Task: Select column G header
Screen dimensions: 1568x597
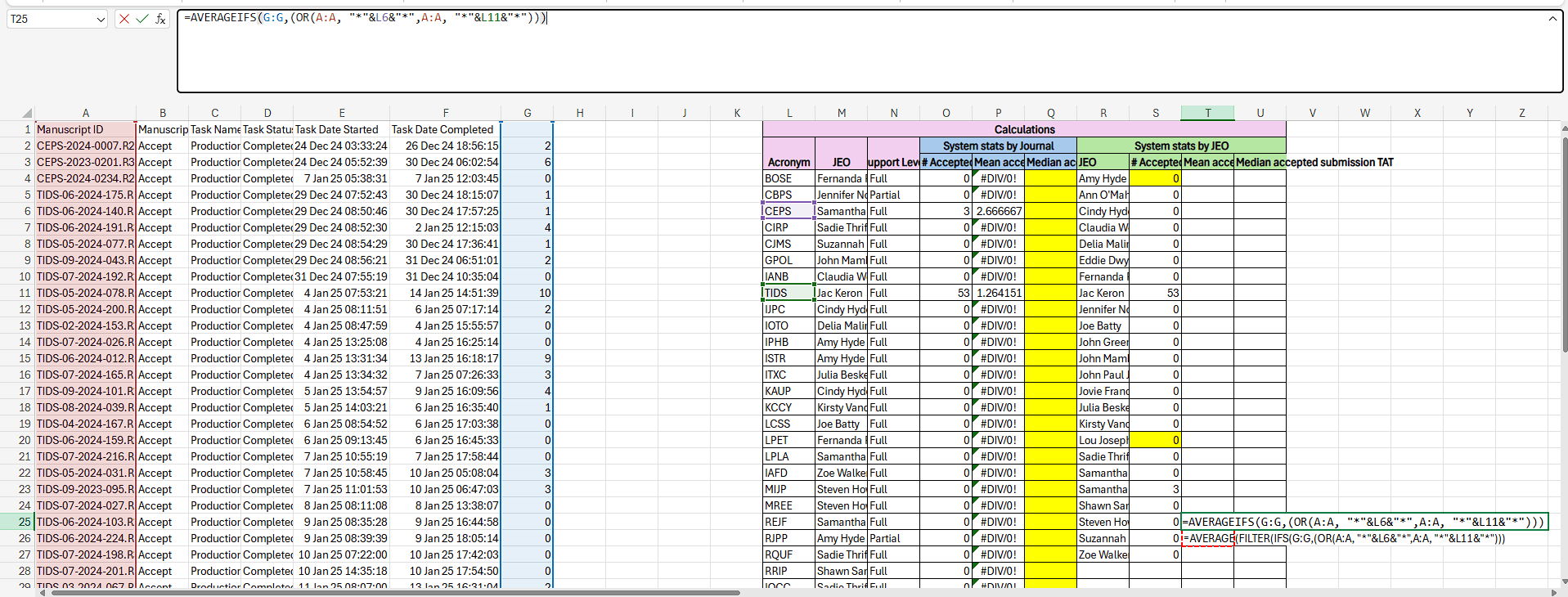Action: tap(527, 113)
